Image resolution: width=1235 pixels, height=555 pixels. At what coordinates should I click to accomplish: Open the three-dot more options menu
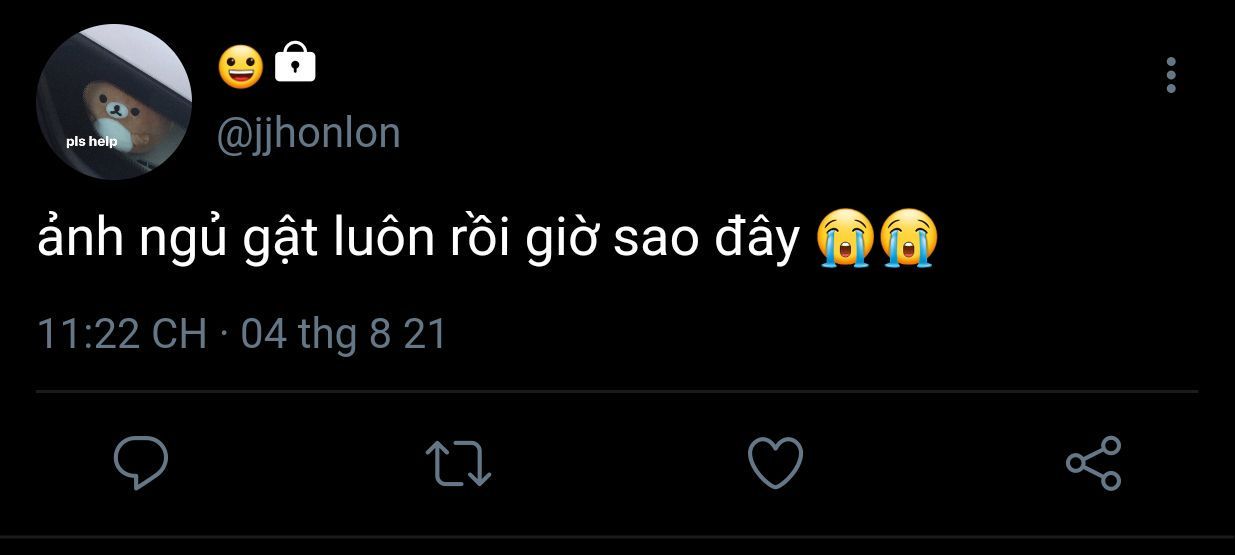(x=1171, y=75)
